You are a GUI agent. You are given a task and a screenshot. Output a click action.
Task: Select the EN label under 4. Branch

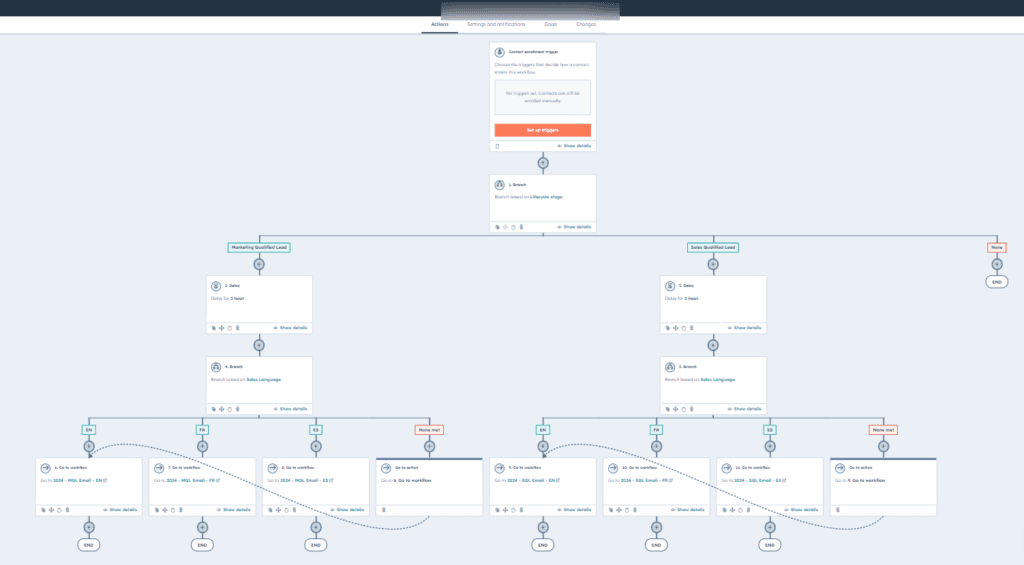(x=89, y=430)
